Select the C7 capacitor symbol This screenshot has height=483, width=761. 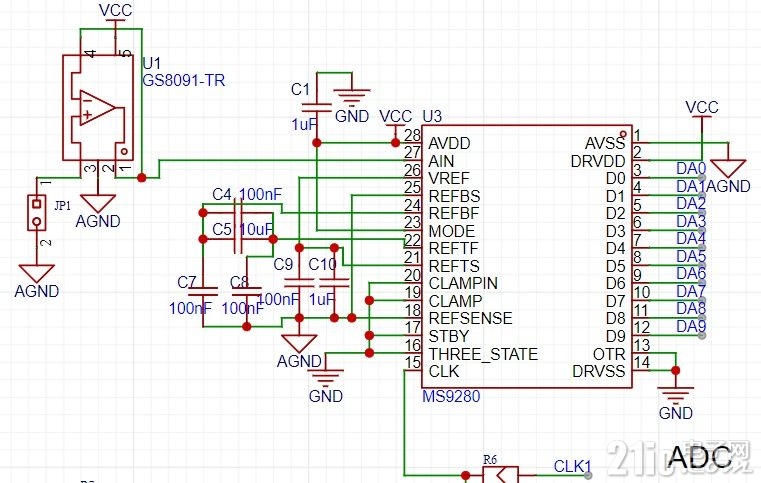202,291
